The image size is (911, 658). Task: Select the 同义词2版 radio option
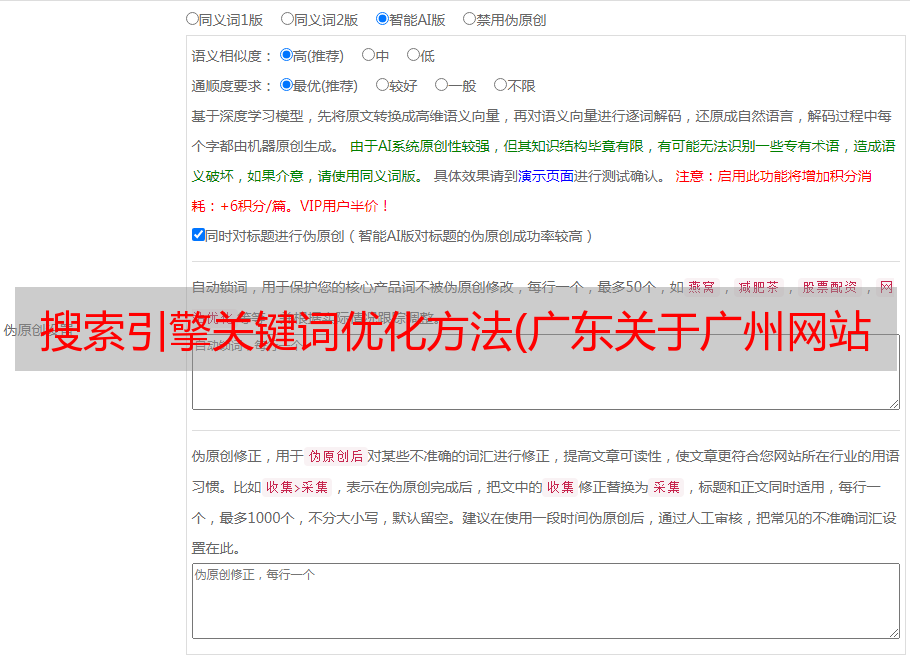(287, 19)
